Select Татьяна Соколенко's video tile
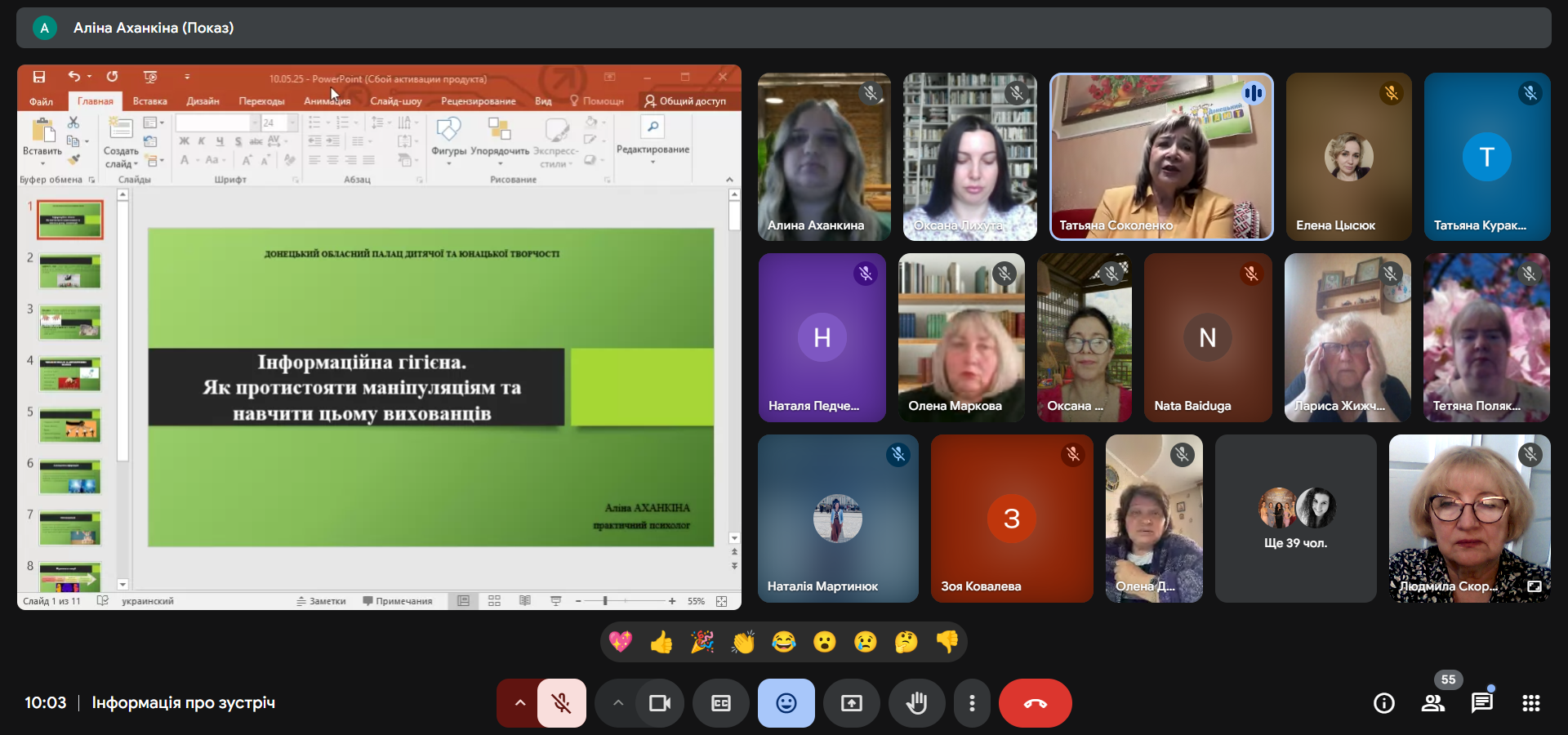 point(1160,157)
